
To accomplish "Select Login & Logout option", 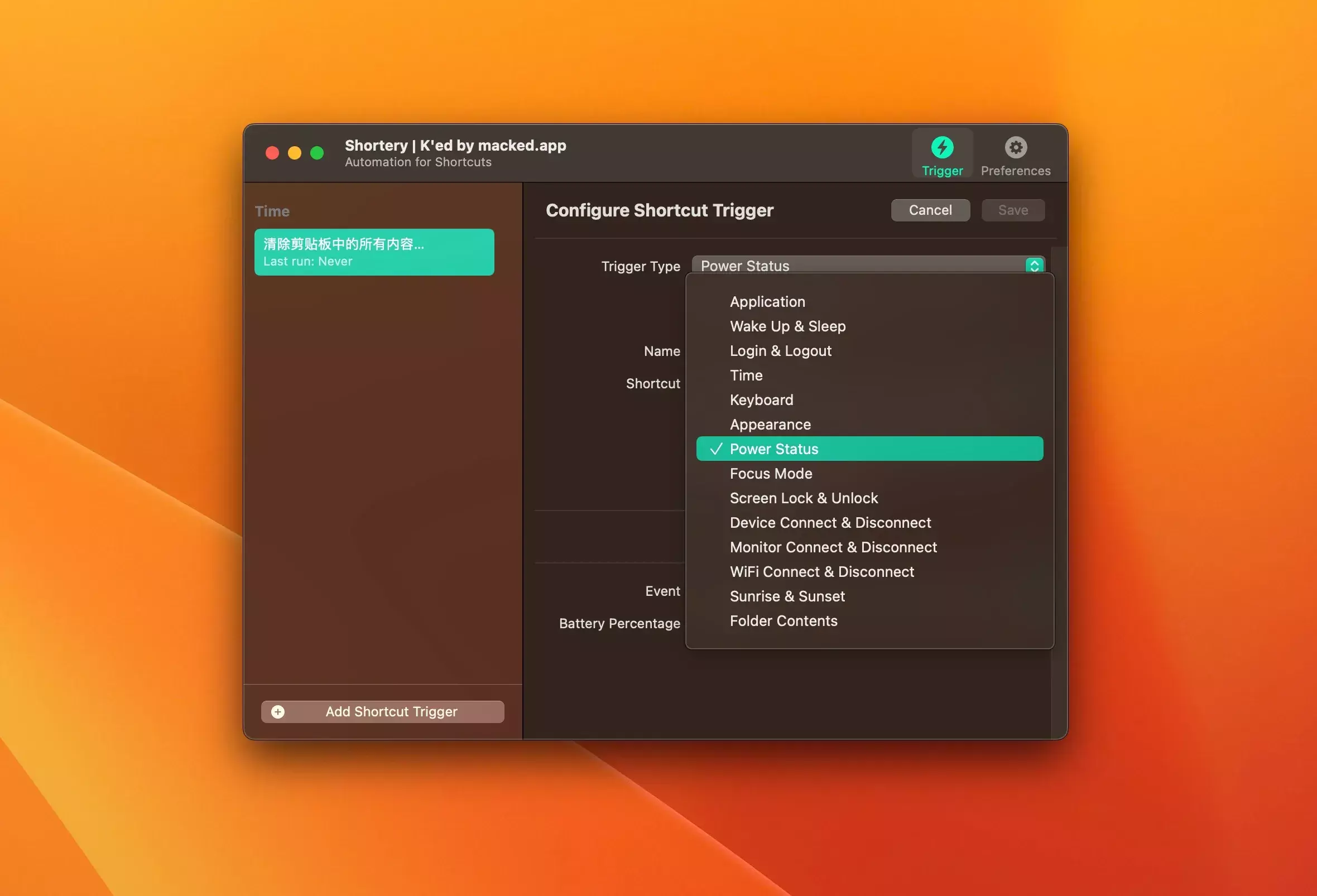I will [x=780, y=350].
